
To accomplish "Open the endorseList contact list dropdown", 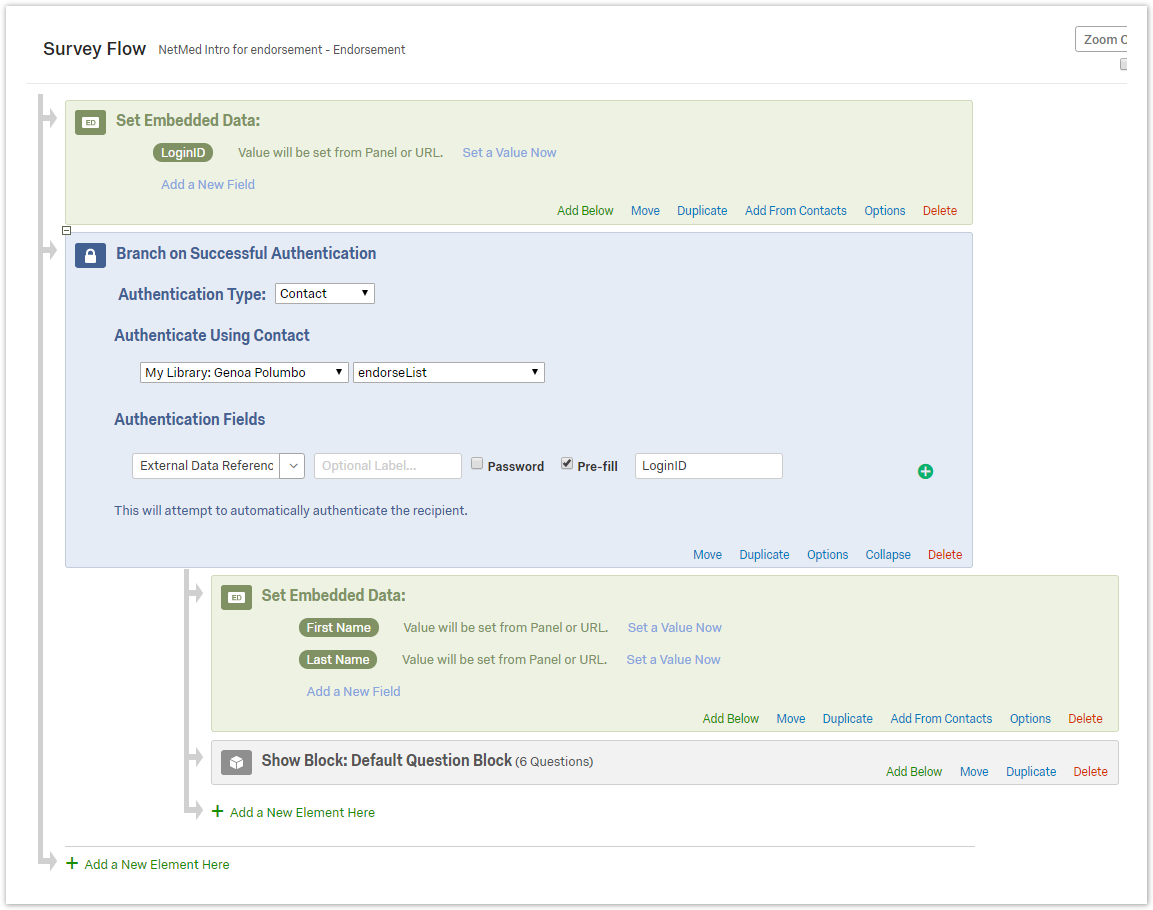I will click(448, 372).
